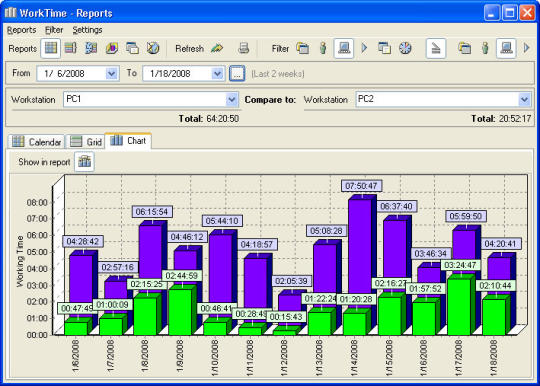Select the clock report icon
The height and width of the screenshot is (386, 540).
point(153,48)
